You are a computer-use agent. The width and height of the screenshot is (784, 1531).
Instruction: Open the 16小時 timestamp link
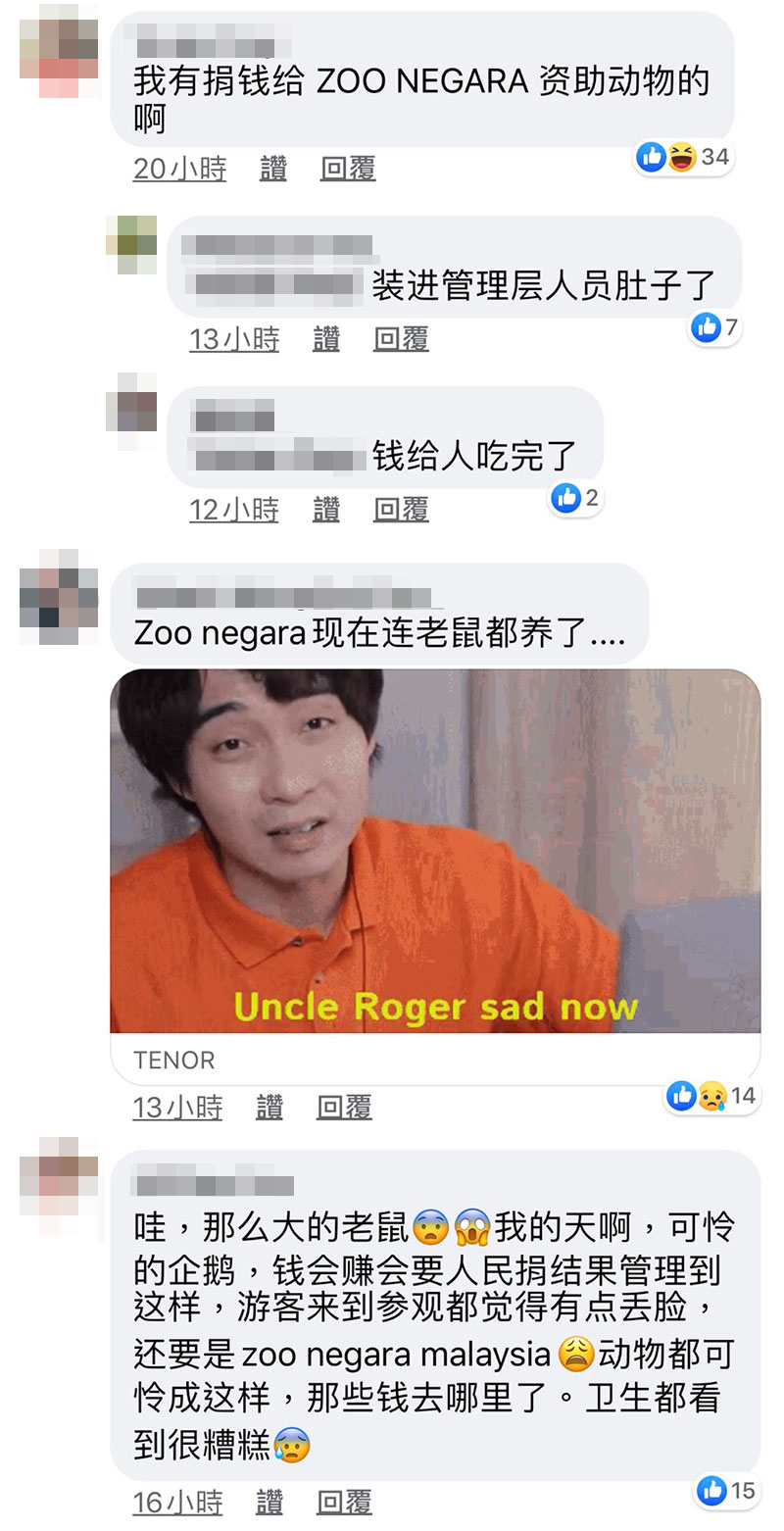[178, 1503]
